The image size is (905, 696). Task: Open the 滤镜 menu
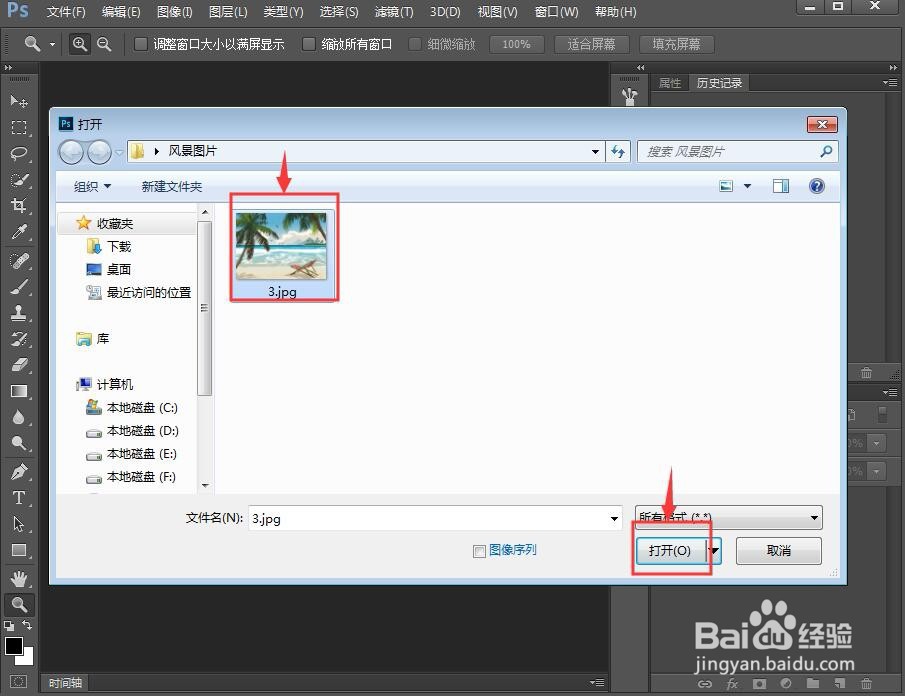393,12
